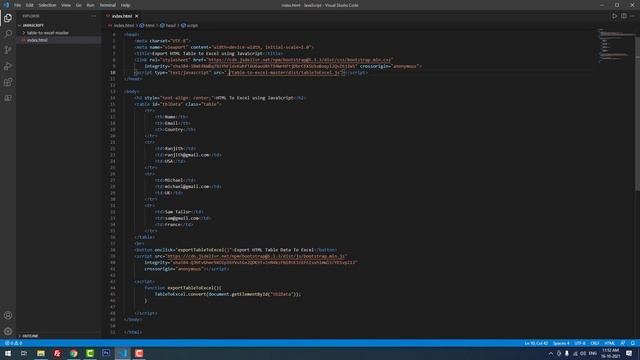The width and height of the screenshot is (640, 360).
Task: Change indentation via Spaces: 4
Action: [561, 343]
